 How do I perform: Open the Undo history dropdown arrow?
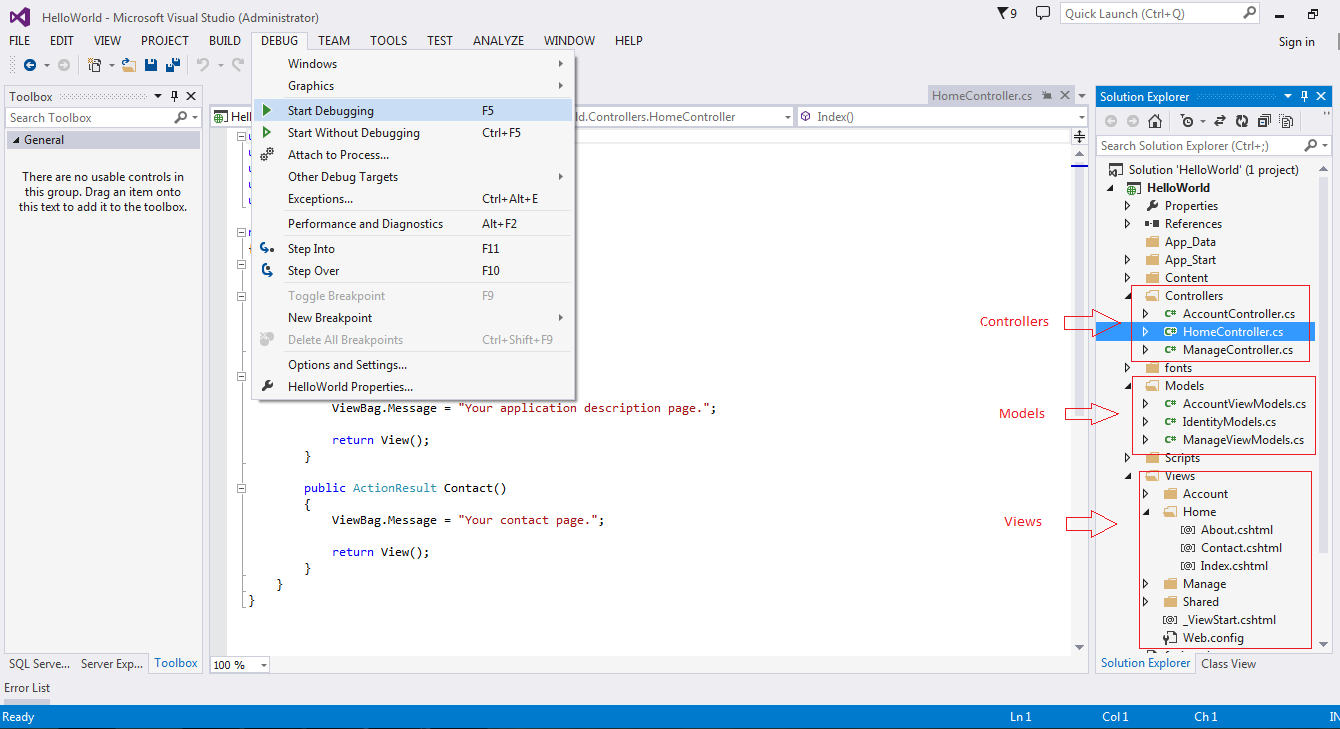click(x=219, y=65)
